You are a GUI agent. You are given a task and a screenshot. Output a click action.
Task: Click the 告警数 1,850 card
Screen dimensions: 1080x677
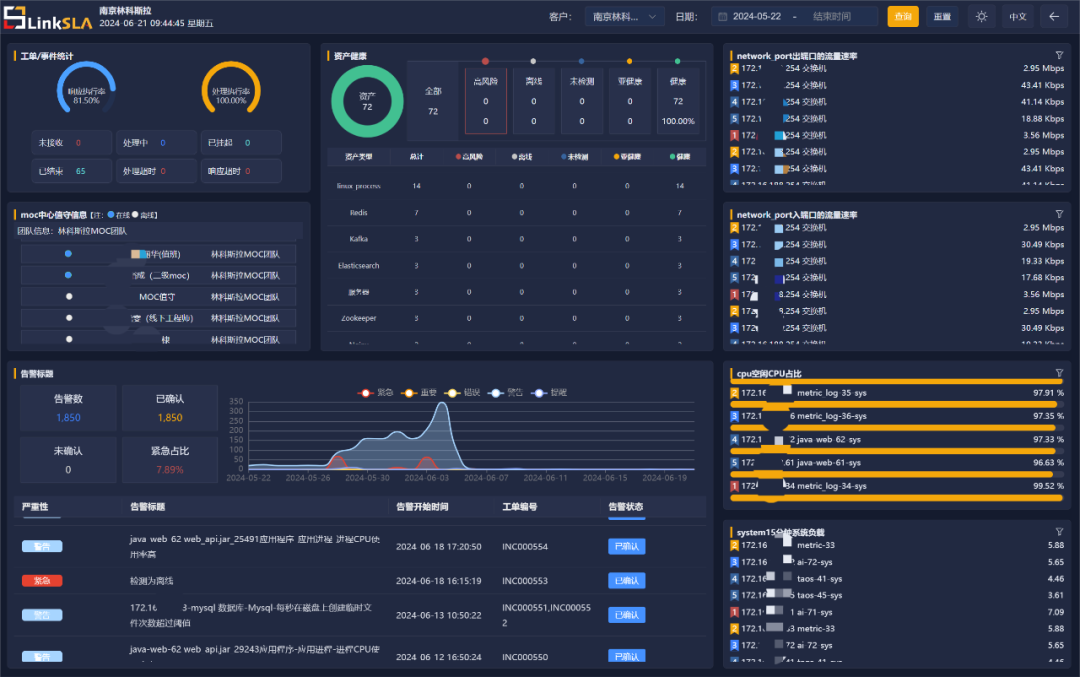click(x=68, y=408)
